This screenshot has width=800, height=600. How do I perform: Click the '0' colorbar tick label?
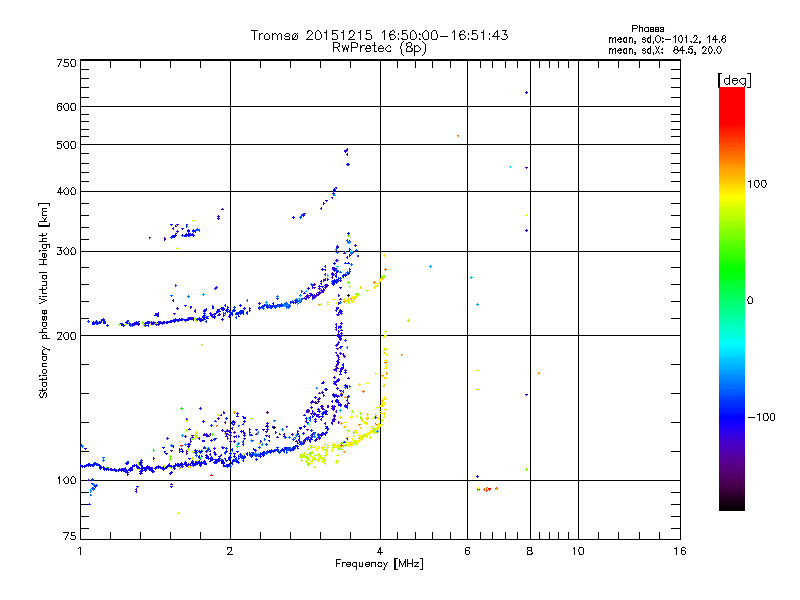coord(750,300)
